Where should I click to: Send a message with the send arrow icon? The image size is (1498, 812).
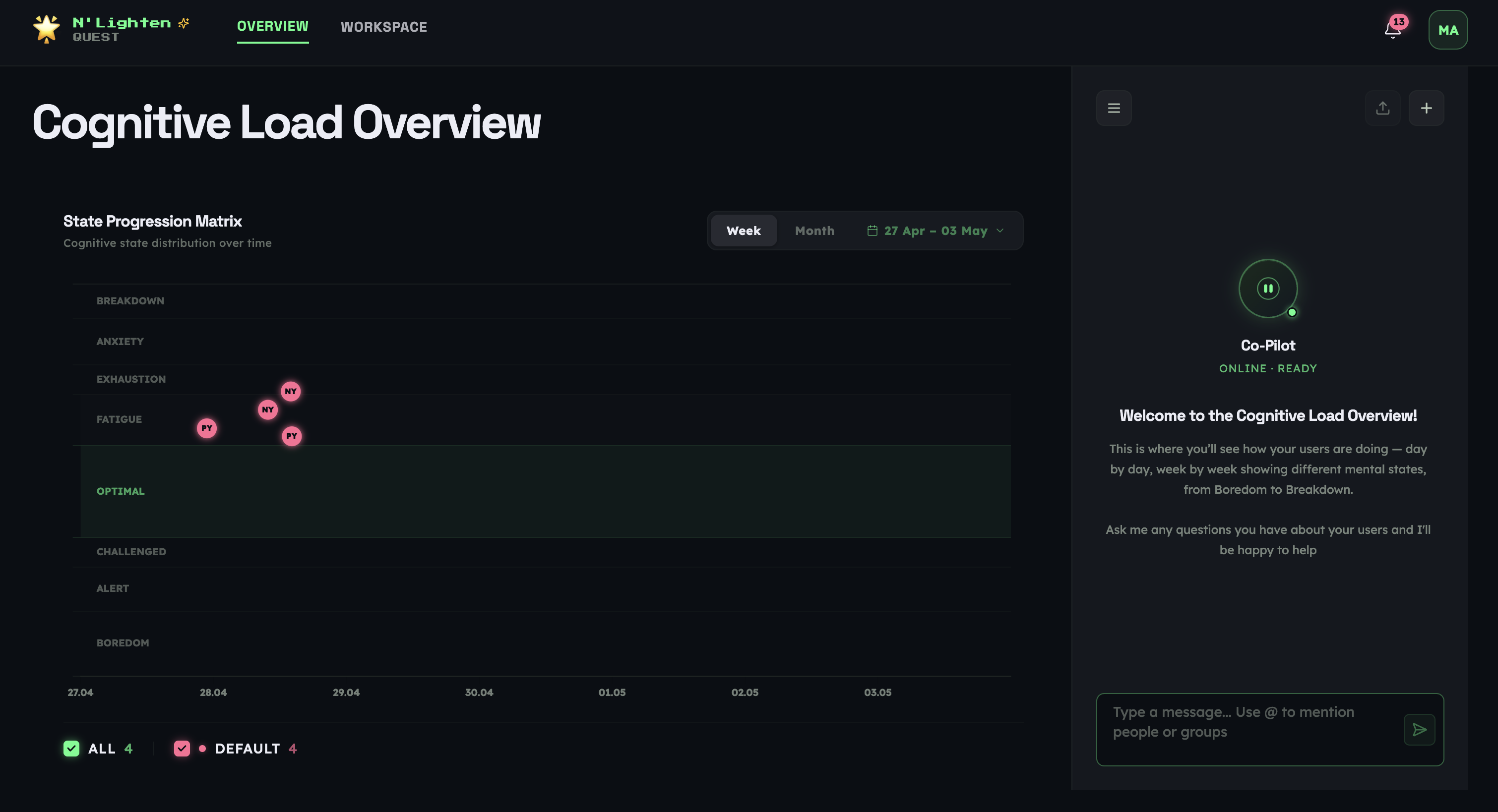[x=1420, y=730]
